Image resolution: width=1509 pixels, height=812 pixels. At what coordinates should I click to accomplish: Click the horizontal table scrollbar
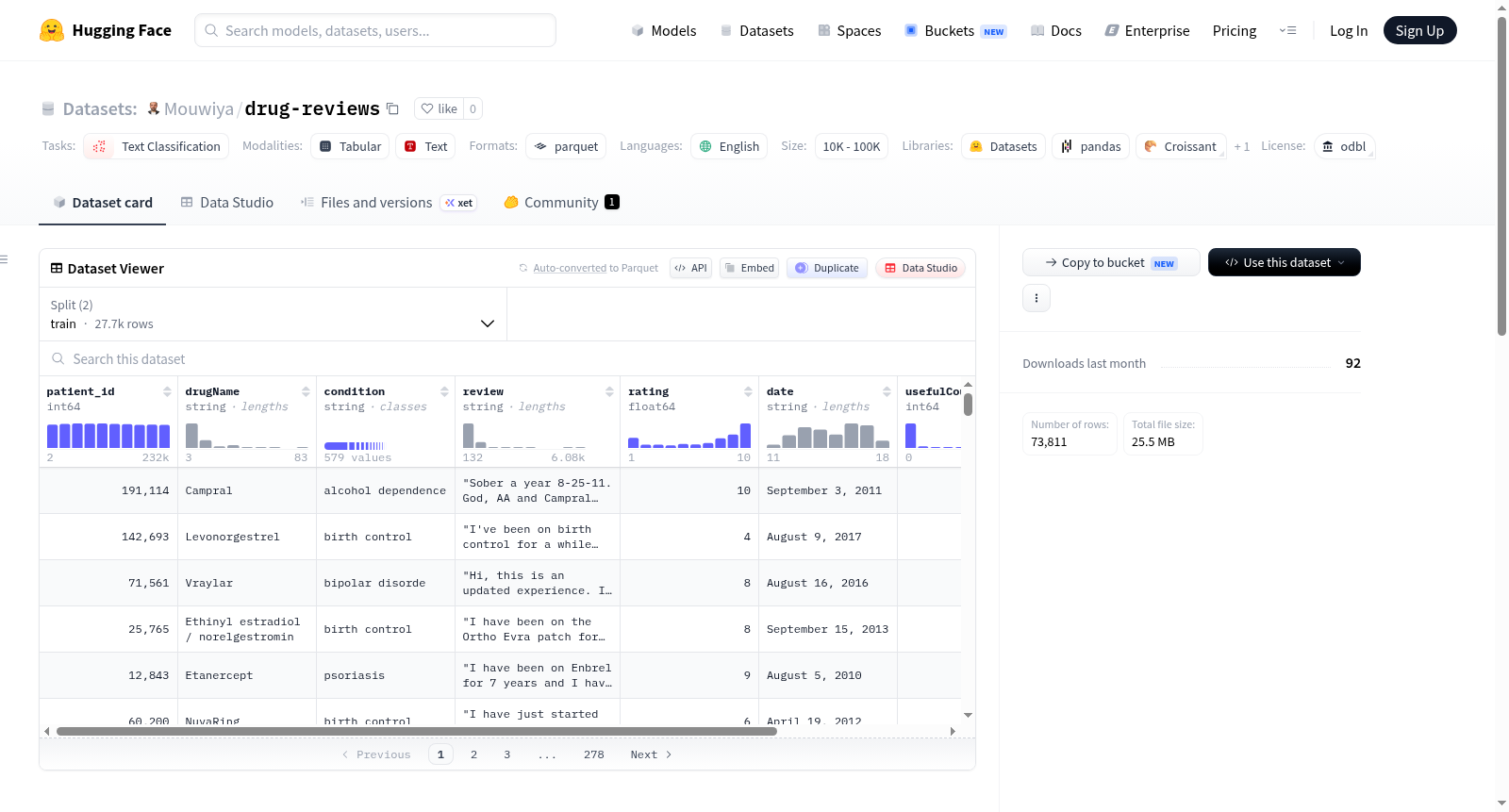[416, 731]
